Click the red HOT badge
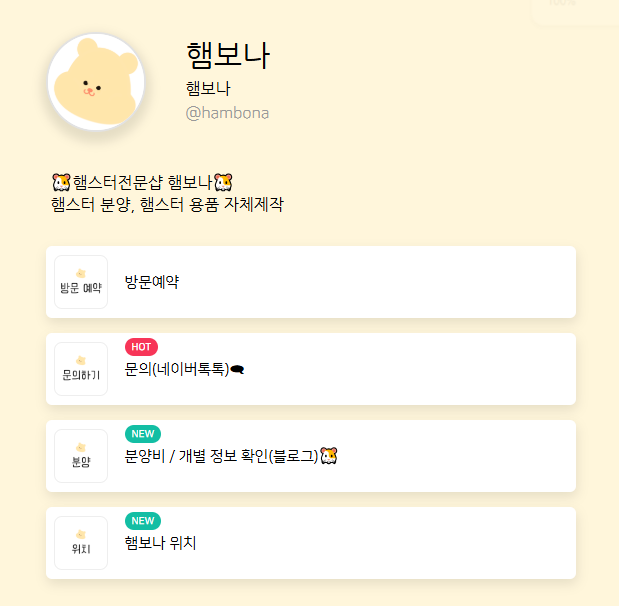Screen dimensions: 619x606 [141, 347]
